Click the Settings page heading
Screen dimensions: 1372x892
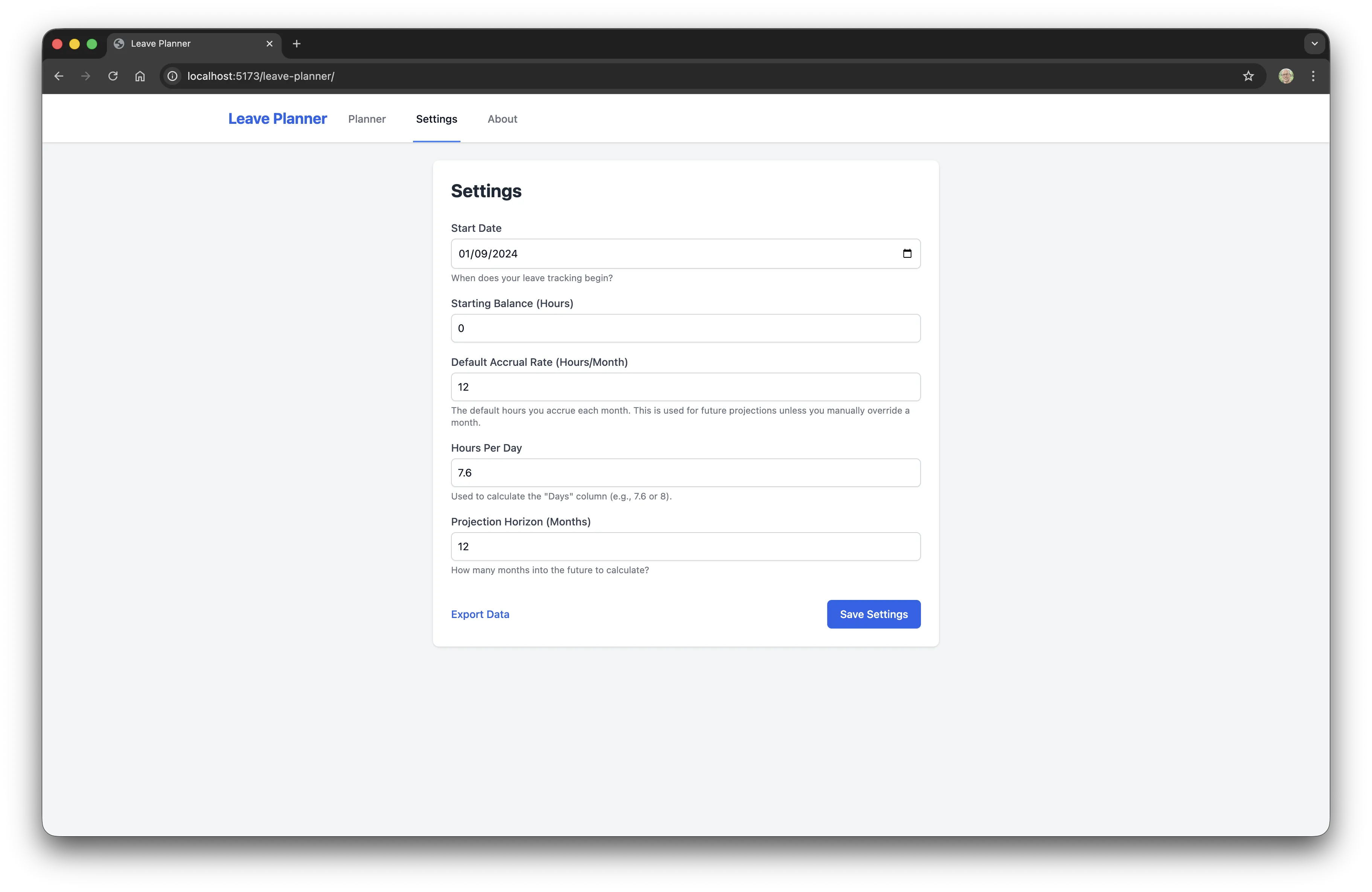[486, 191]
